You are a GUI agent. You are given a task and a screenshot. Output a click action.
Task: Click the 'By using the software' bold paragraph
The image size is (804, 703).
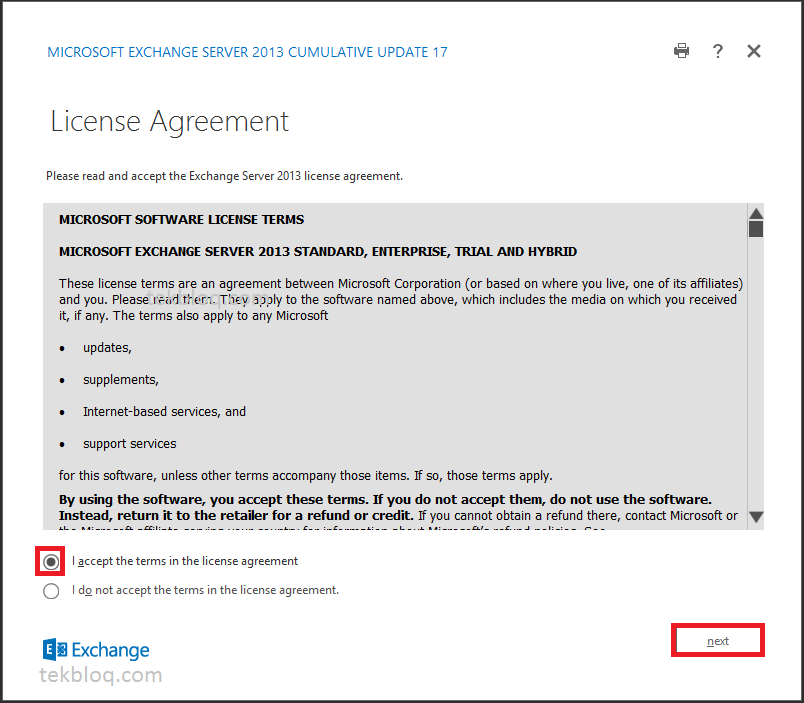(386, 508)
